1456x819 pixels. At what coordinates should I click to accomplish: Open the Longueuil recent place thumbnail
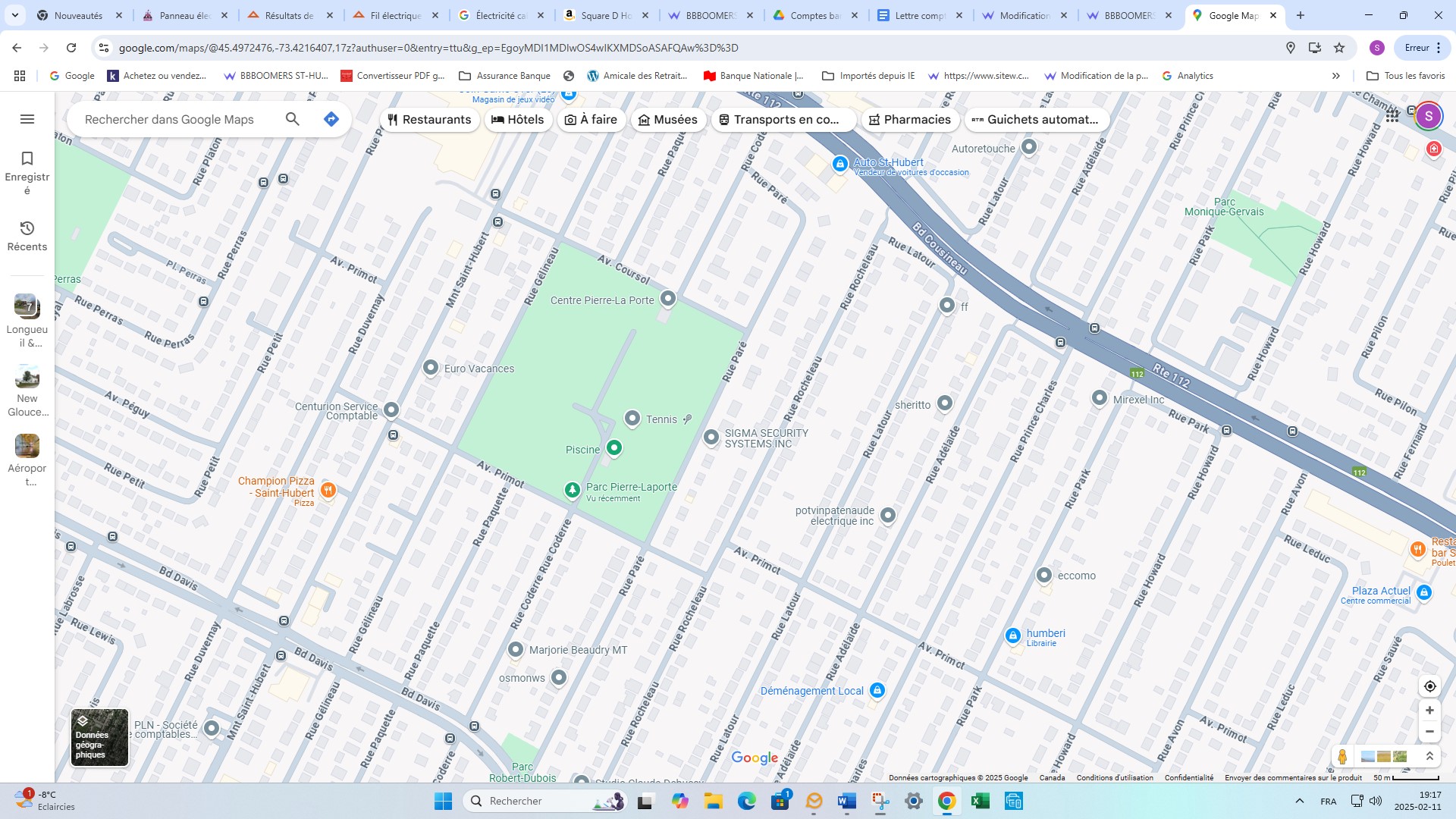27,306
